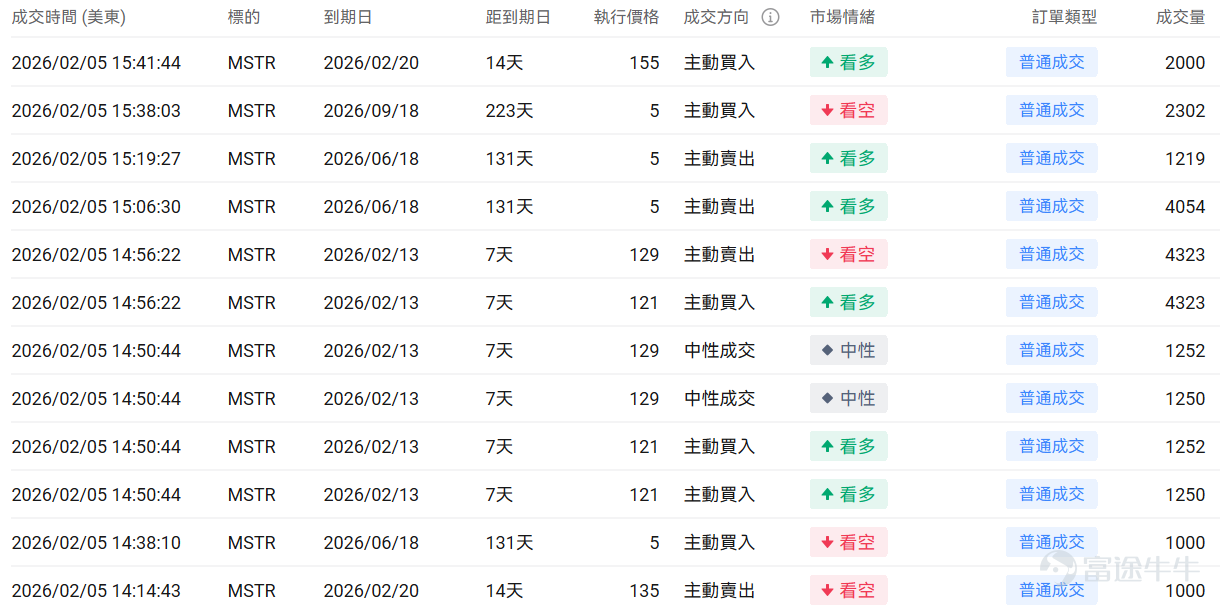The width and height of the screenshot is (1220, 605).
Task: Click the timestamp 2026/02/05 15:38:03
Action: coord(96,111)
